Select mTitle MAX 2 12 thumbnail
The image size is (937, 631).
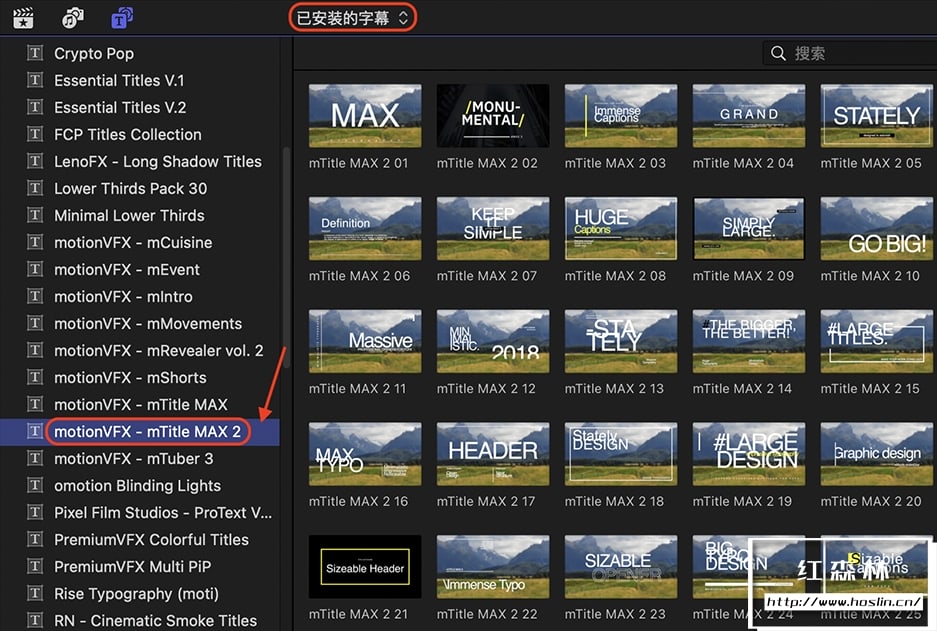point(492,341)
